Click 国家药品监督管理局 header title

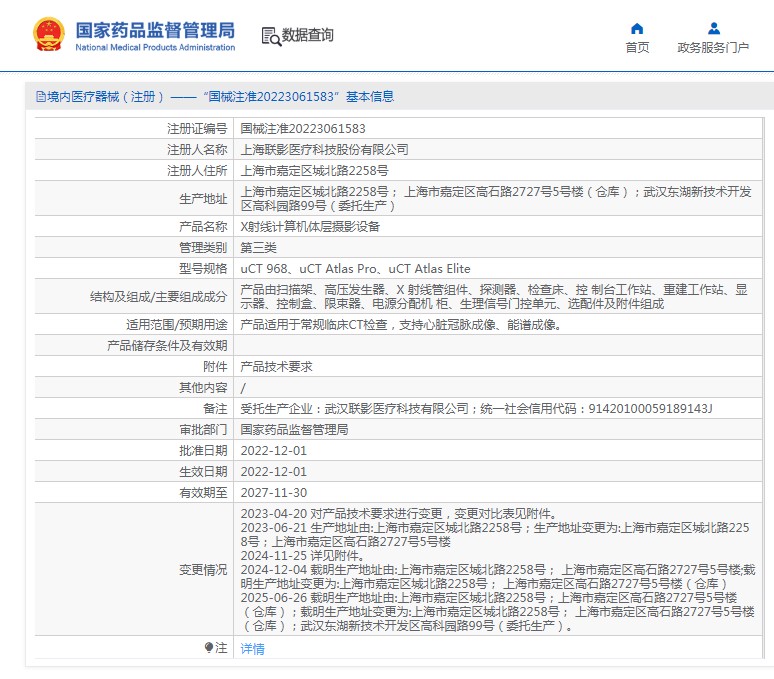click(x=155, y=30)
